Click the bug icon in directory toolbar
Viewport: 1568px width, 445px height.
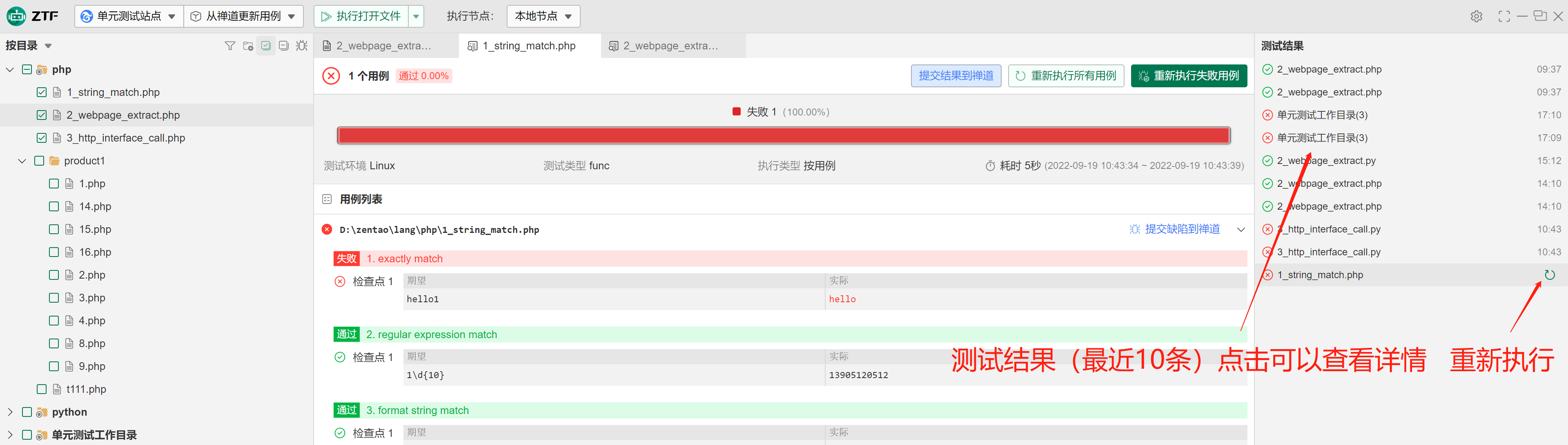(x=302, y=46)
